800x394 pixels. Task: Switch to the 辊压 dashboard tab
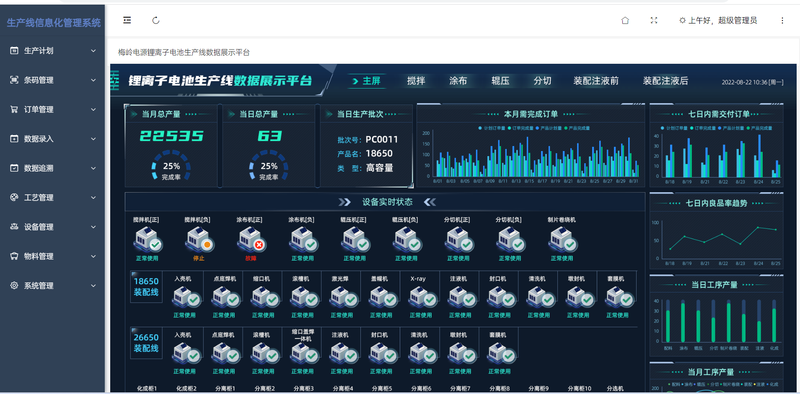tap(500, 81)
